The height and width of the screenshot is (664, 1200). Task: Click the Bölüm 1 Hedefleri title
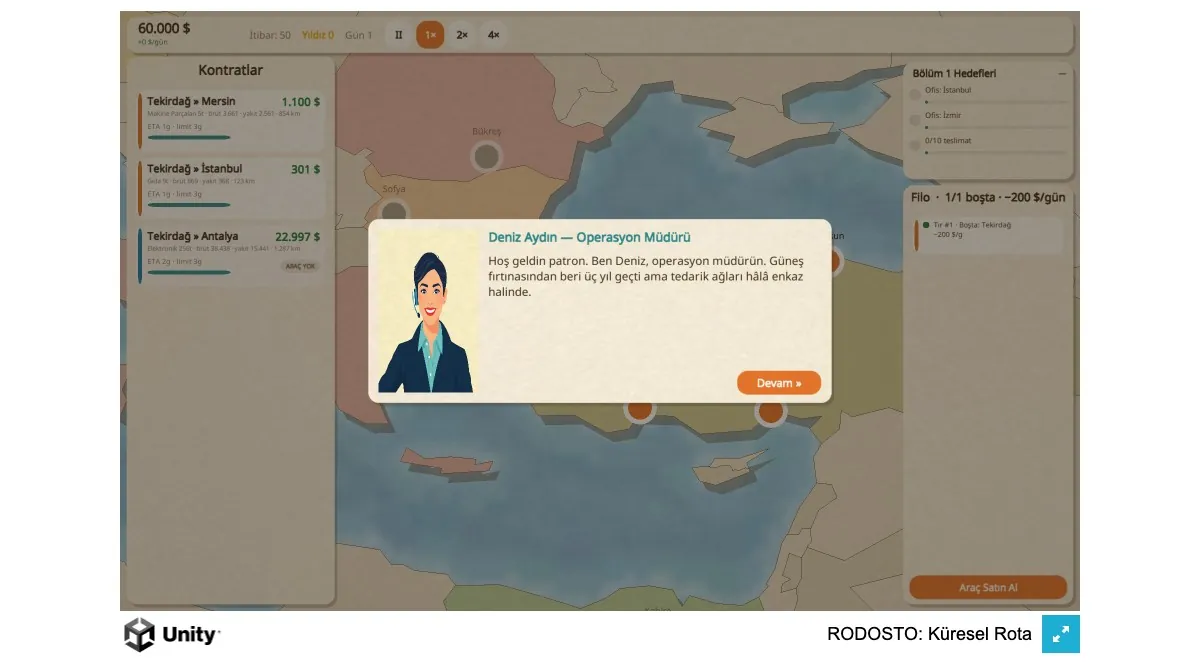click(x=954, y=73)
